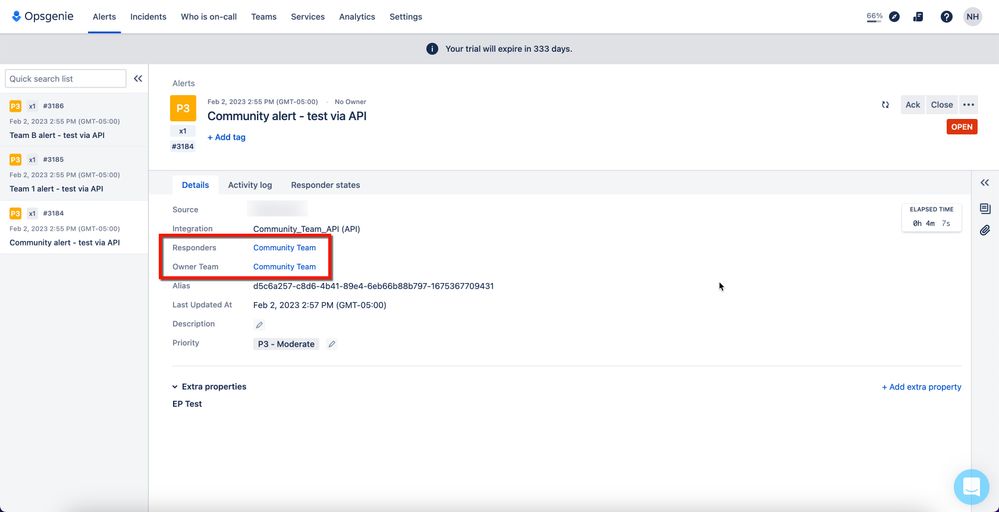Viewport: 999px width, 512px height.
Task: Click the Last Updated At timestamp value
Action: click(x=320, y=305)
